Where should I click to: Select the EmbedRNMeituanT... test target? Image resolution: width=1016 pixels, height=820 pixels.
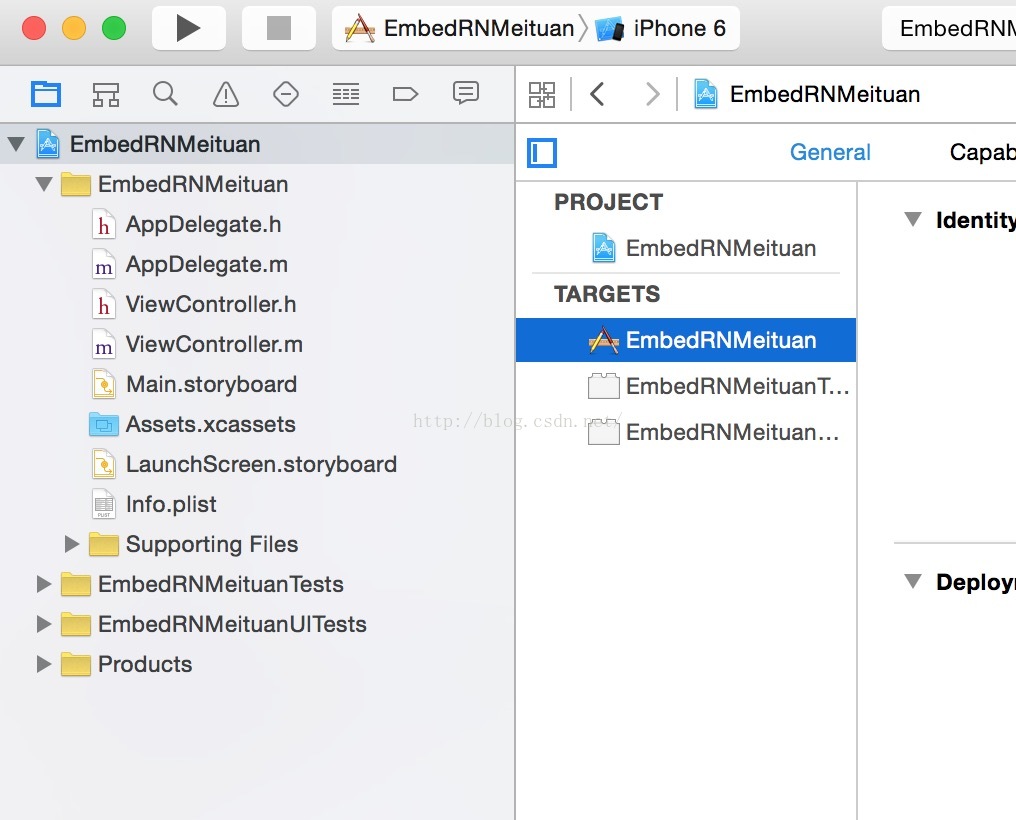[718, 386]
